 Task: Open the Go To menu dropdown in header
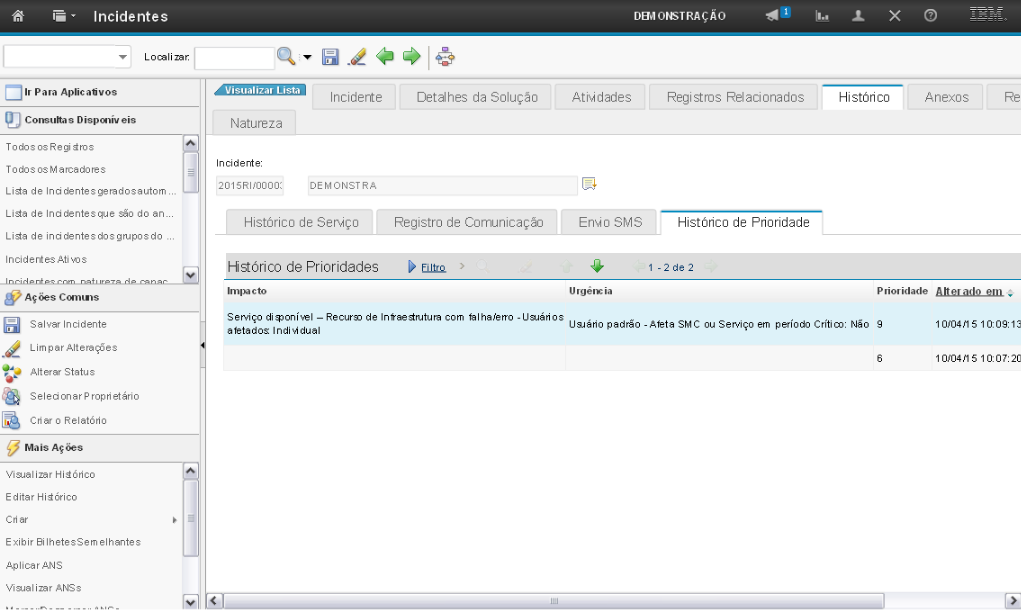coord(63,16)
